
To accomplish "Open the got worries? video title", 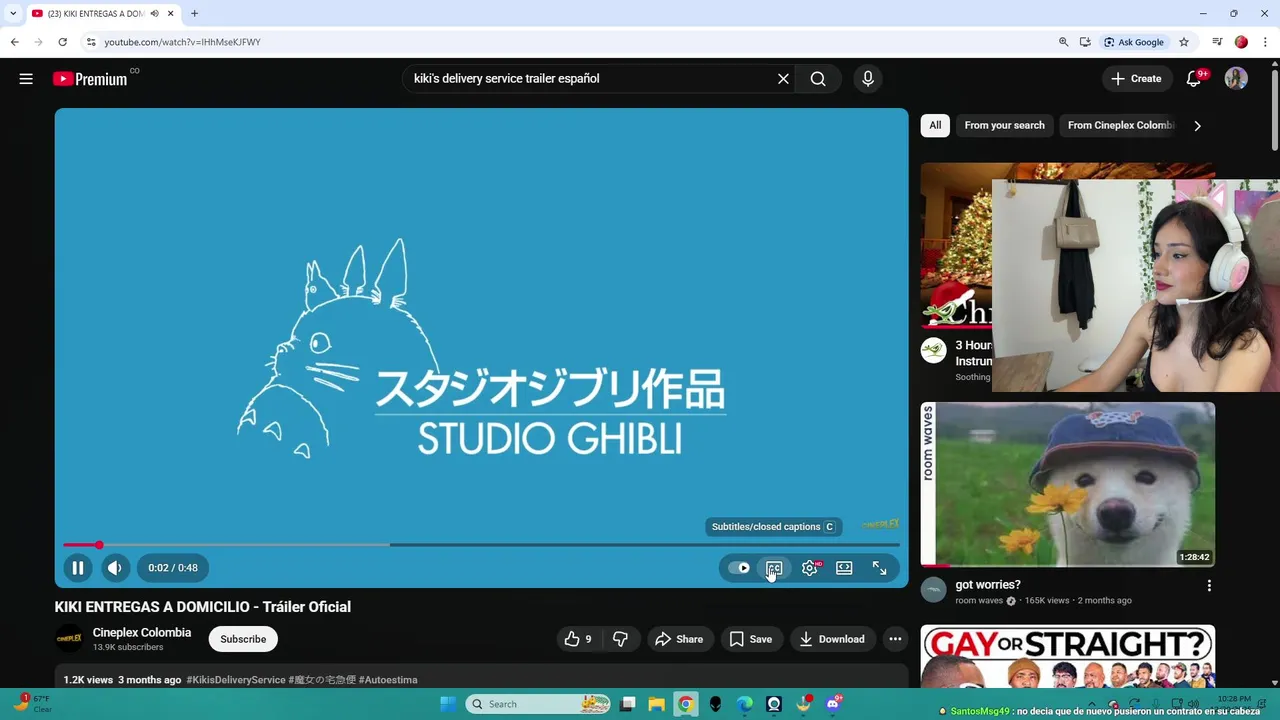I will click(x=988, y=585).
